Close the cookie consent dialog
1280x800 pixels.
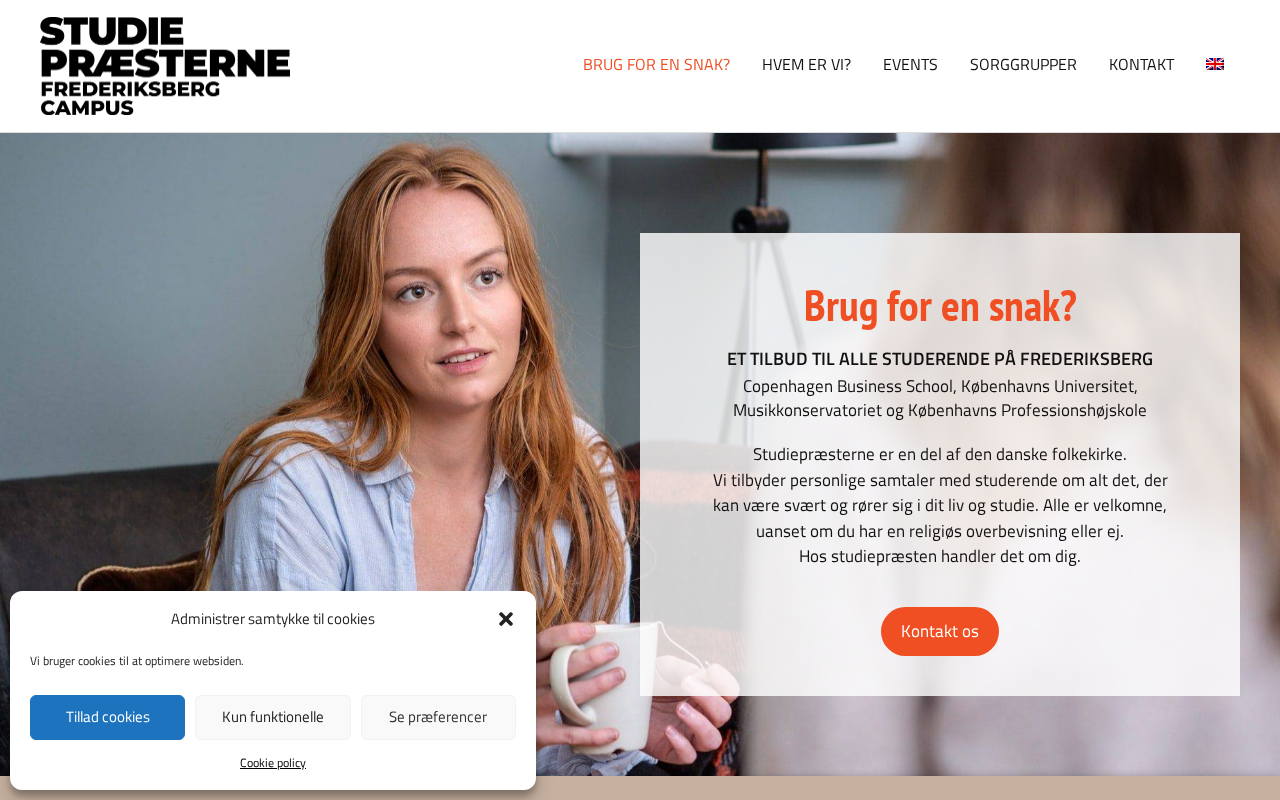[506, 619]
